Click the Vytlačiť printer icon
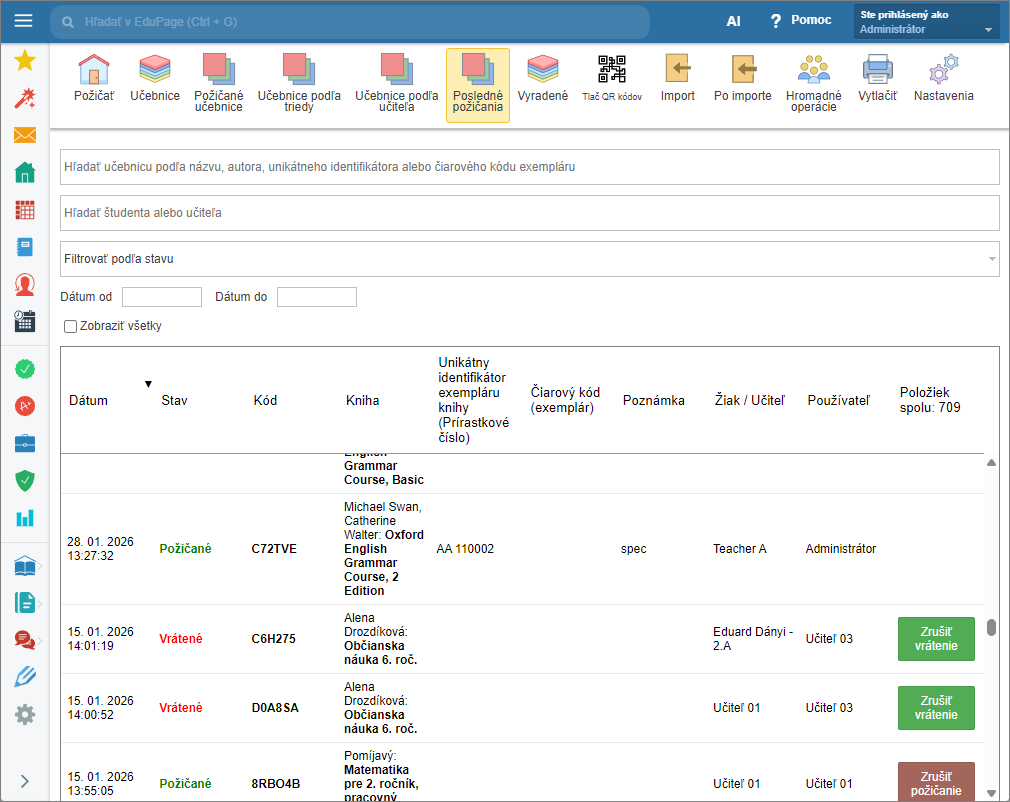This screenshot has width=1010, height=802. point(877,78)
